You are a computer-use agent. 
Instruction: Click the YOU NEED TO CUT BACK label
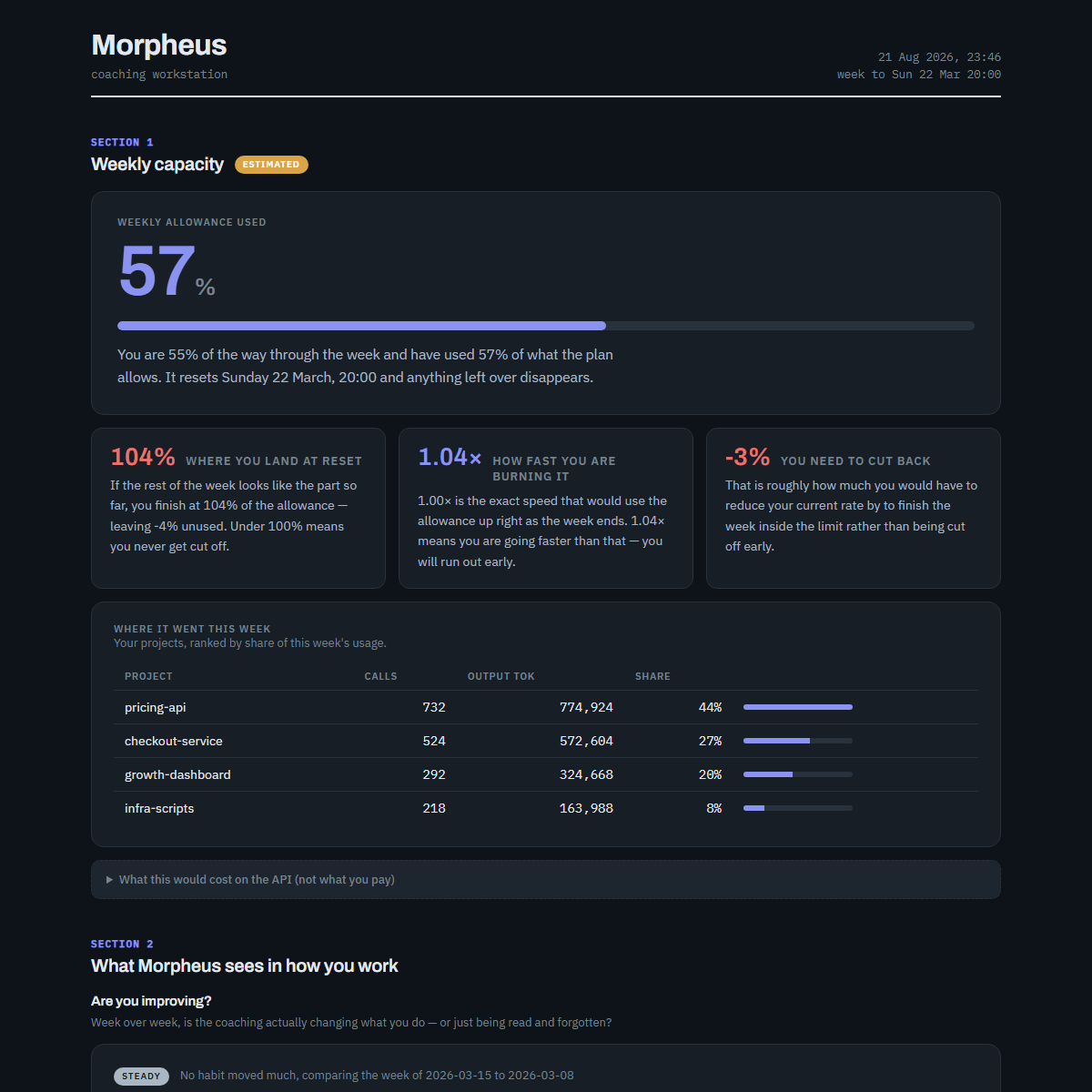(x=855, y=461)
